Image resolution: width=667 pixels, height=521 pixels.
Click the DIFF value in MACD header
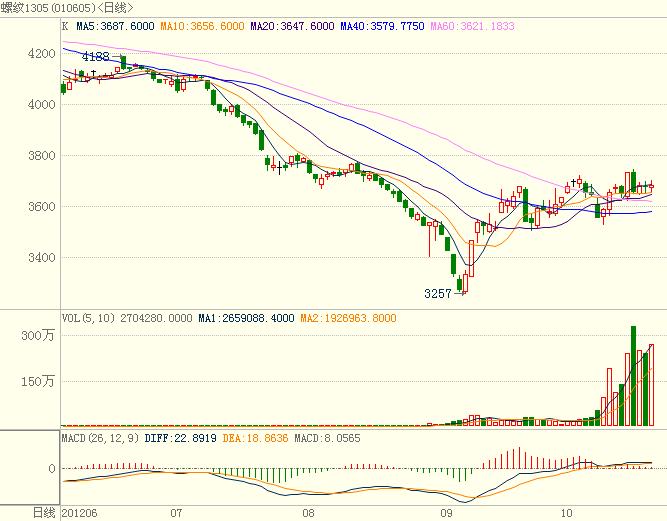(x=185, y=438)
